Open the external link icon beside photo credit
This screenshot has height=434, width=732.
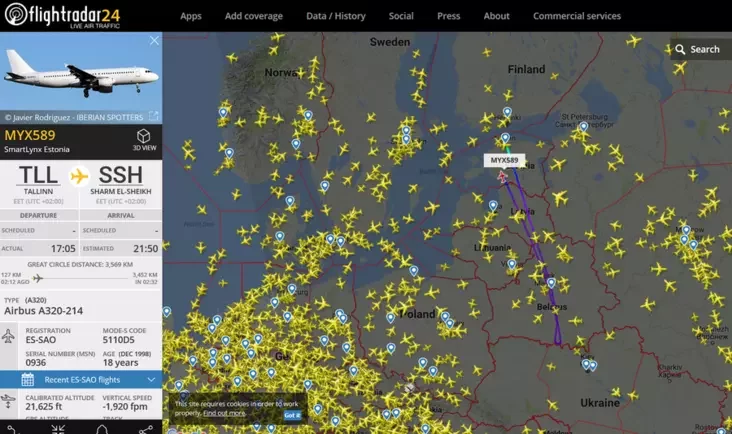click(153, 116)
